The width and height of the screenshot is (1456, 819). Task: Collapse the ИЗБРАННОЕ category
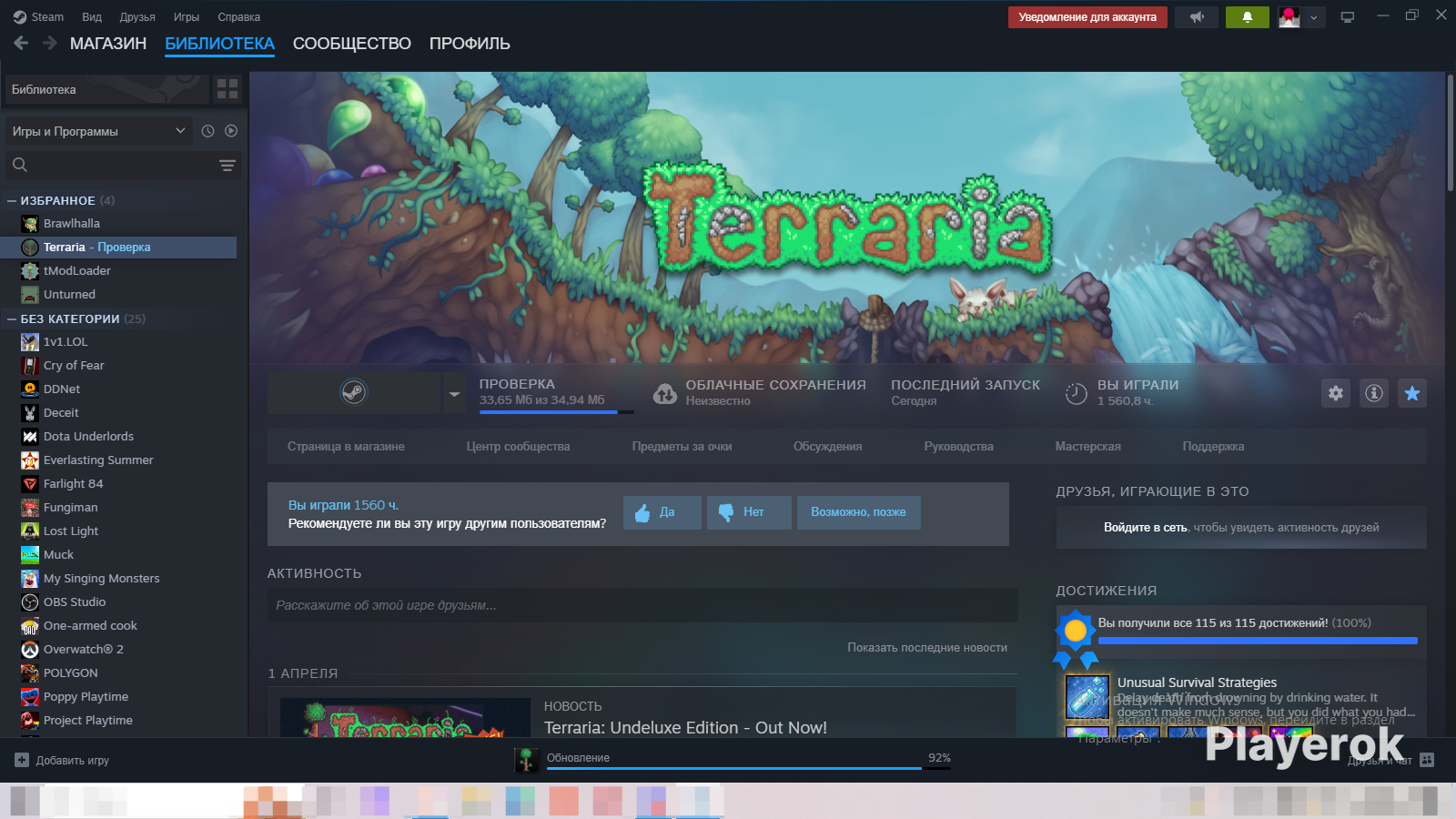(12, 201)
